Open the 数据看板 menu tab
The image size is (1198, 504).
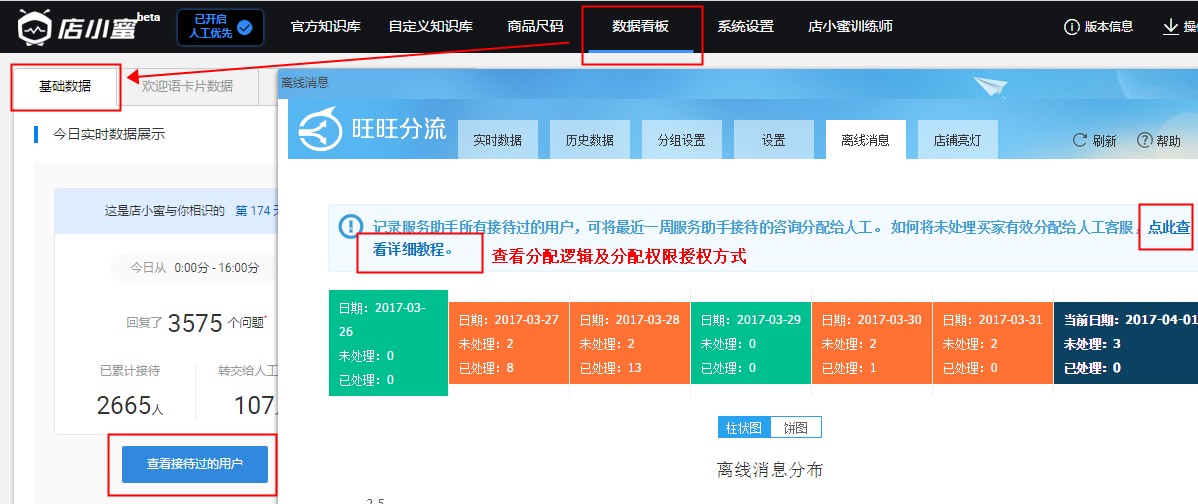[x=641, y=27]
